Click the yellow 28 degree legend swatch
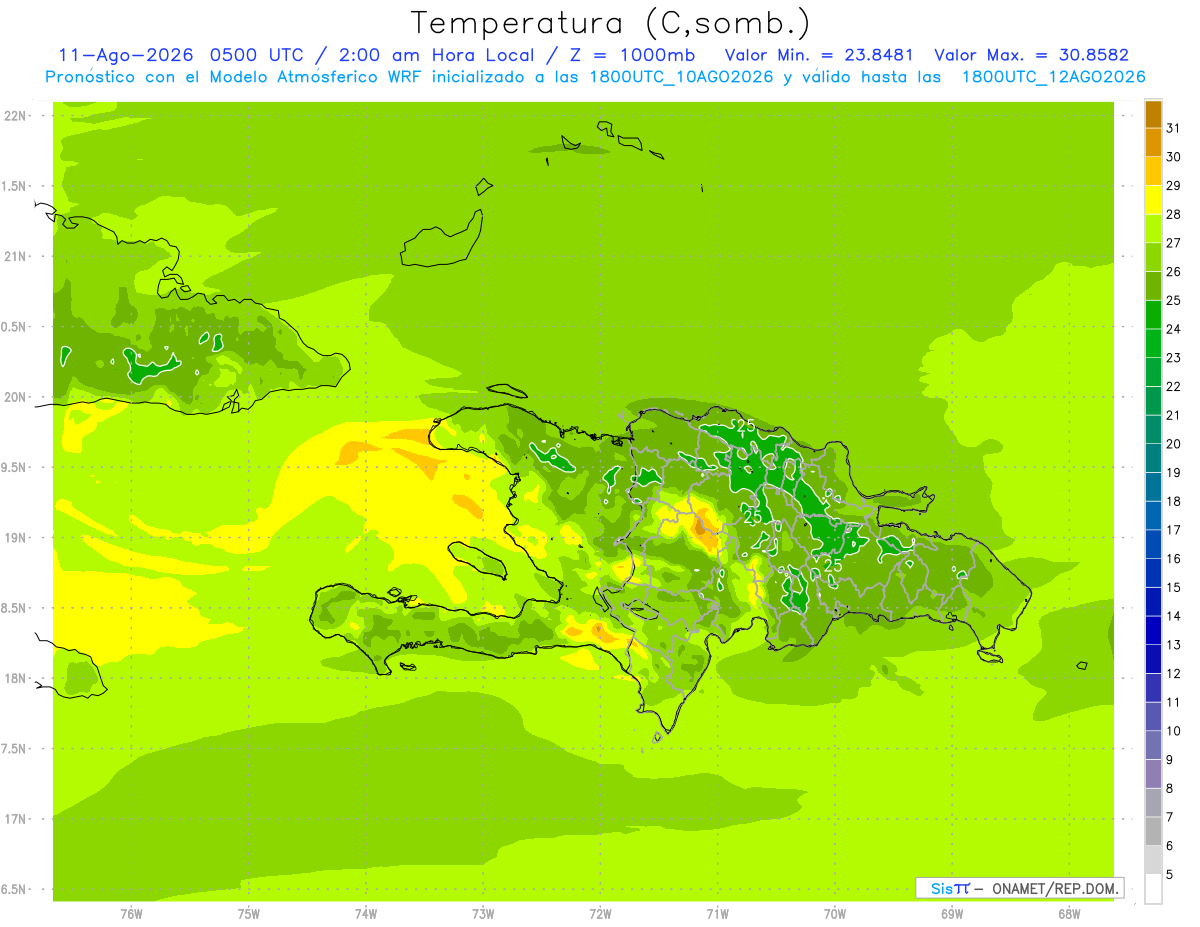Image resolution: width=1200 pixels, height=927 pixels. pos(1153,200)
